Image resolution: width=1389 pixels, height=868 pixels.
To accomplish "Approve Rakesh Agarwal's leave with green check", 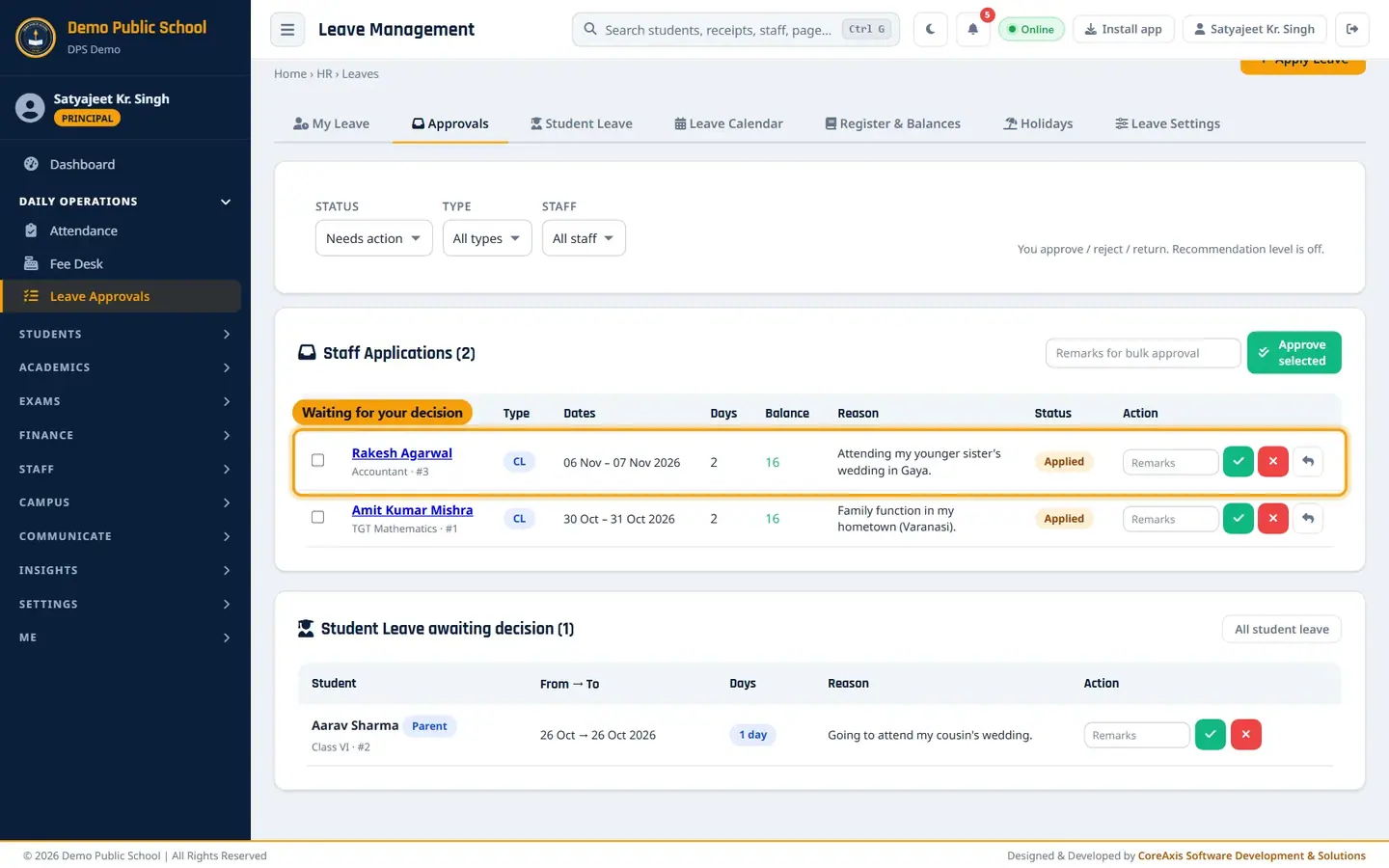I will point(1239,462).
